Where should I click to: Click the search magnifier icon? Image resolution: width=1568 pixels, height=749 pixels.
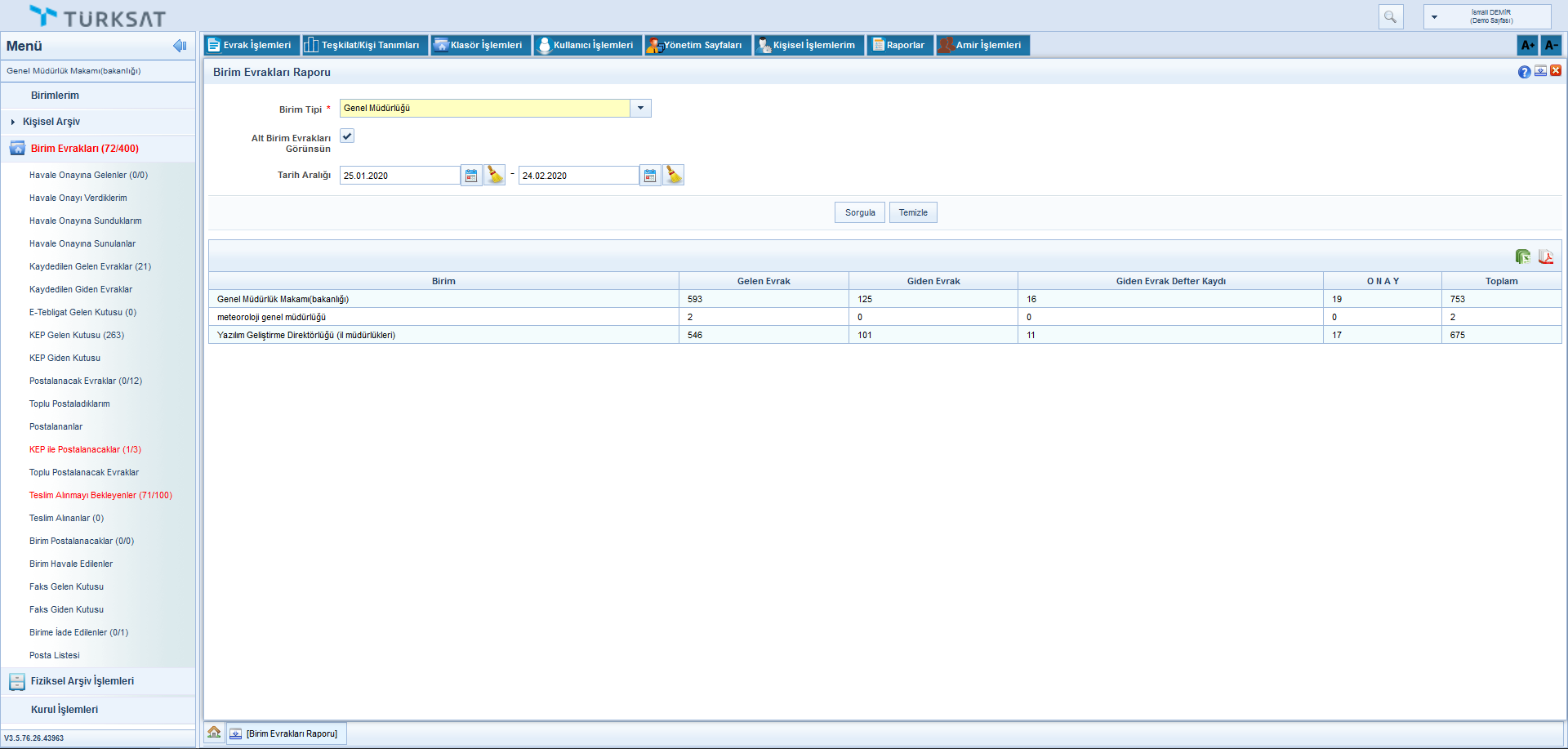(1390, 16)
